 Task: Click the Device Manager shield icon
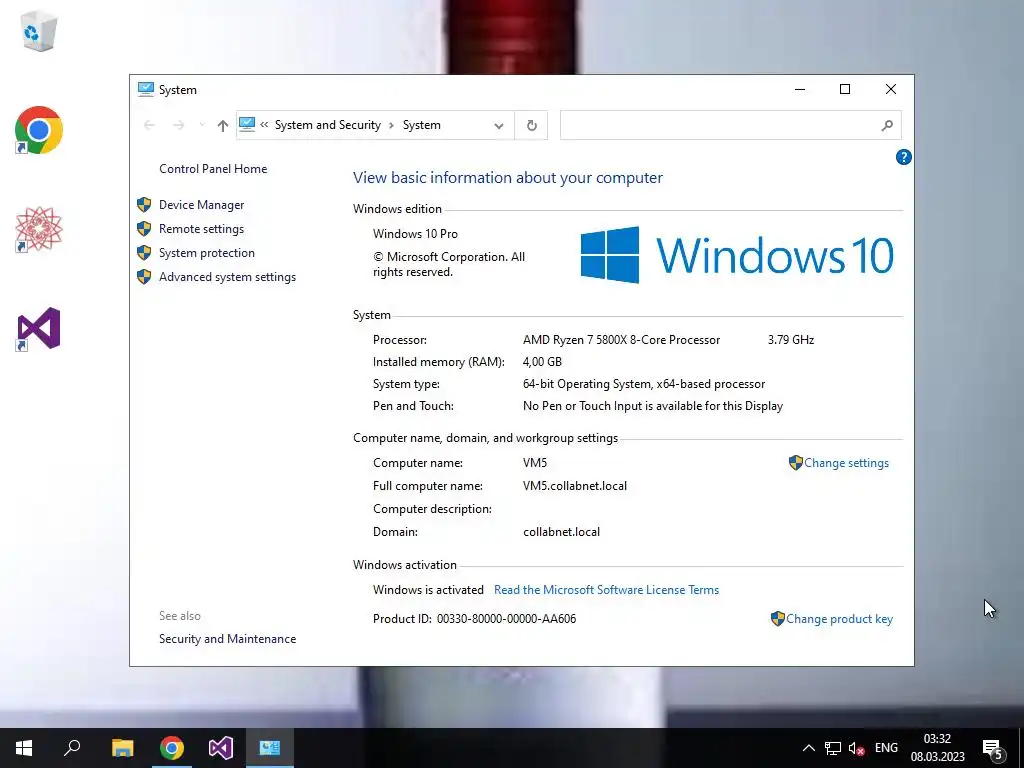144,205
